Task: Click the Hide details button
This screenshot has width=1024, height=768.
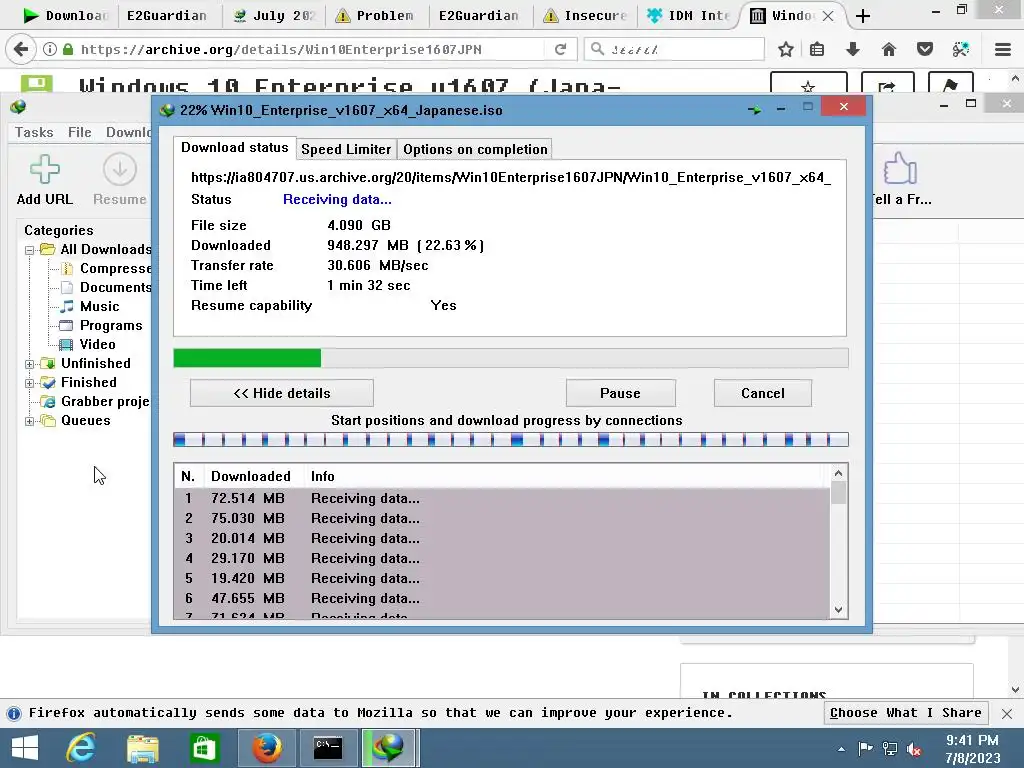Action: coord(282,393)
